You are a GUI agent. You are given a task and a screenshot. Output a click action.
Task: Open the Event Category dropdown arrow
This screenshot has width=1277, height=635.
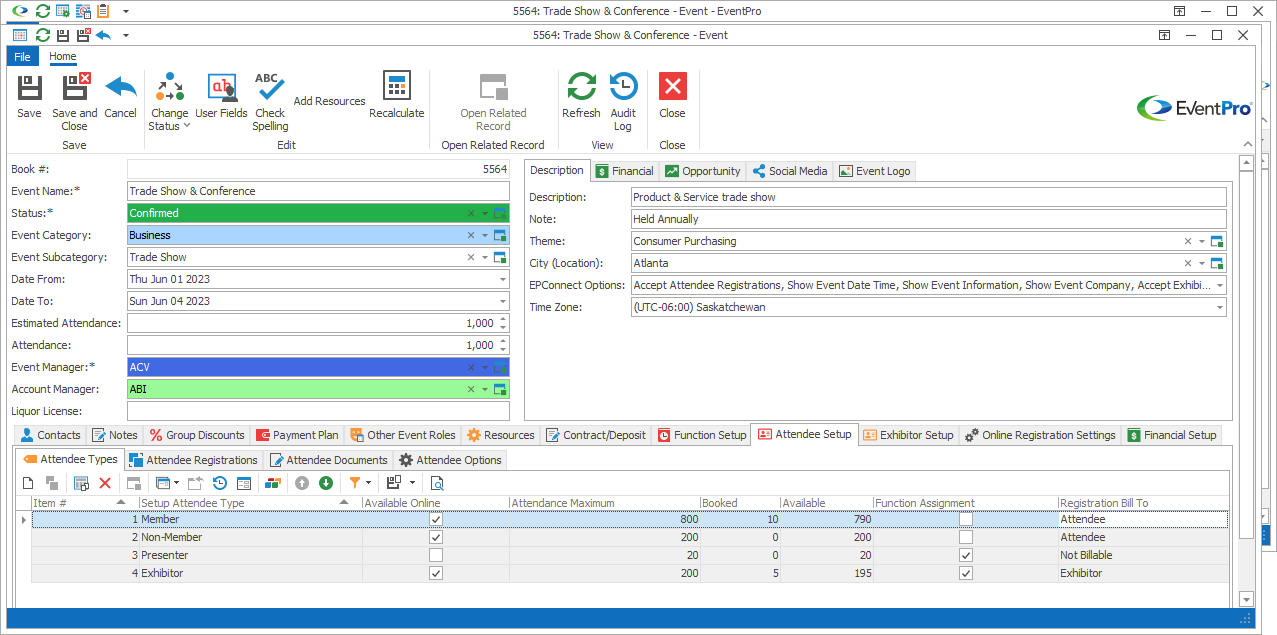(x=485, y=235)
